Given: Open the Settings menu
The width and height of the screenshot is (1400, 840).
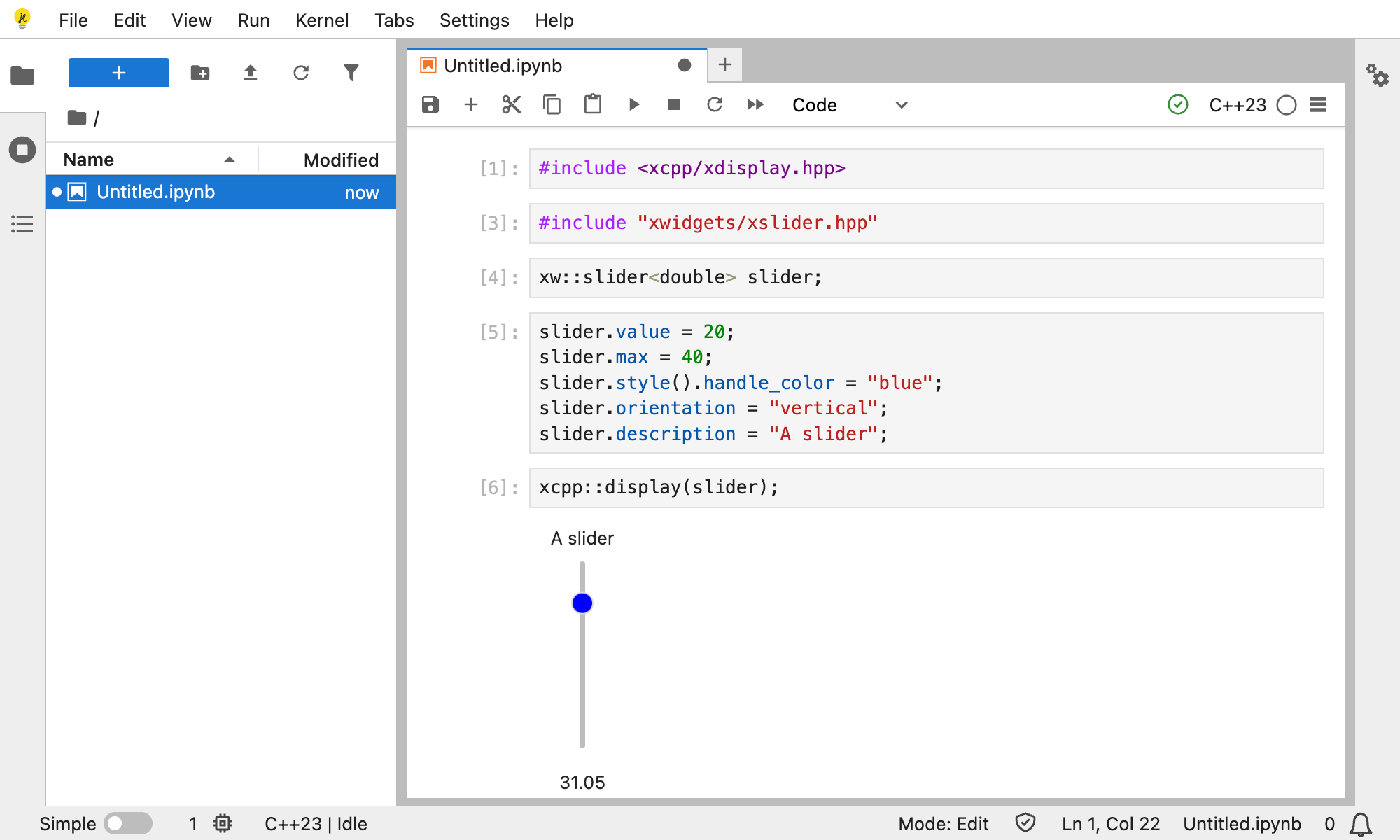Looking at the screenshot, I should (475, 20).
